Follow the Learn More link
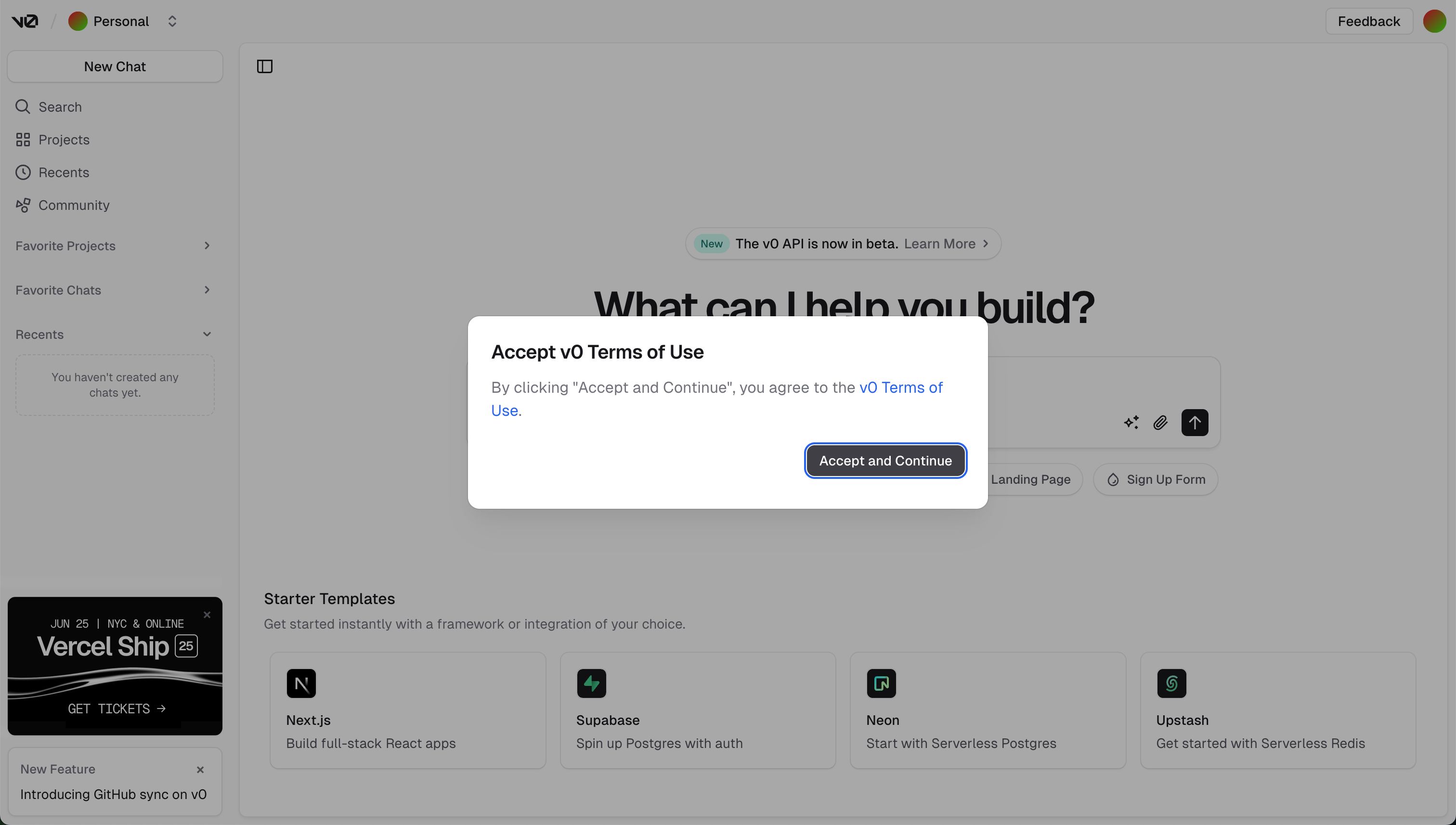Viewport: 1456px width, 825px height. (x=939, y=244)
